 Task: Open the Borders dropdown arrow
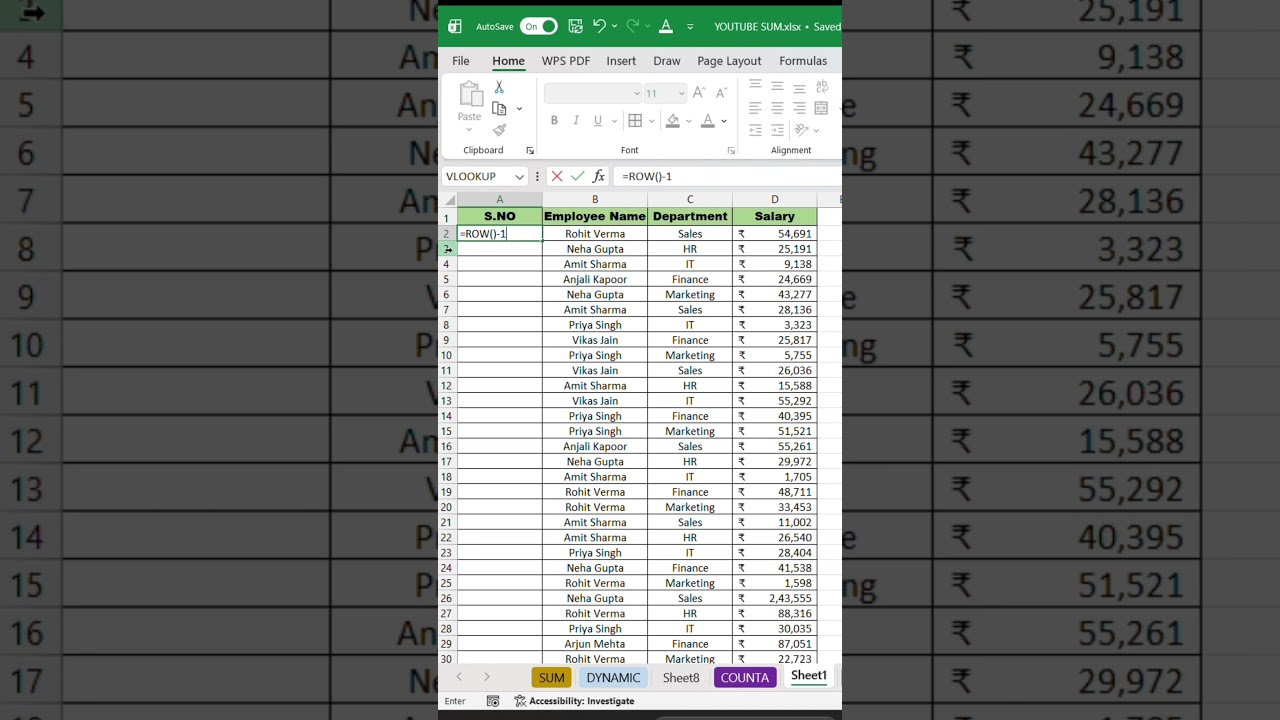(x=651, y=121)
